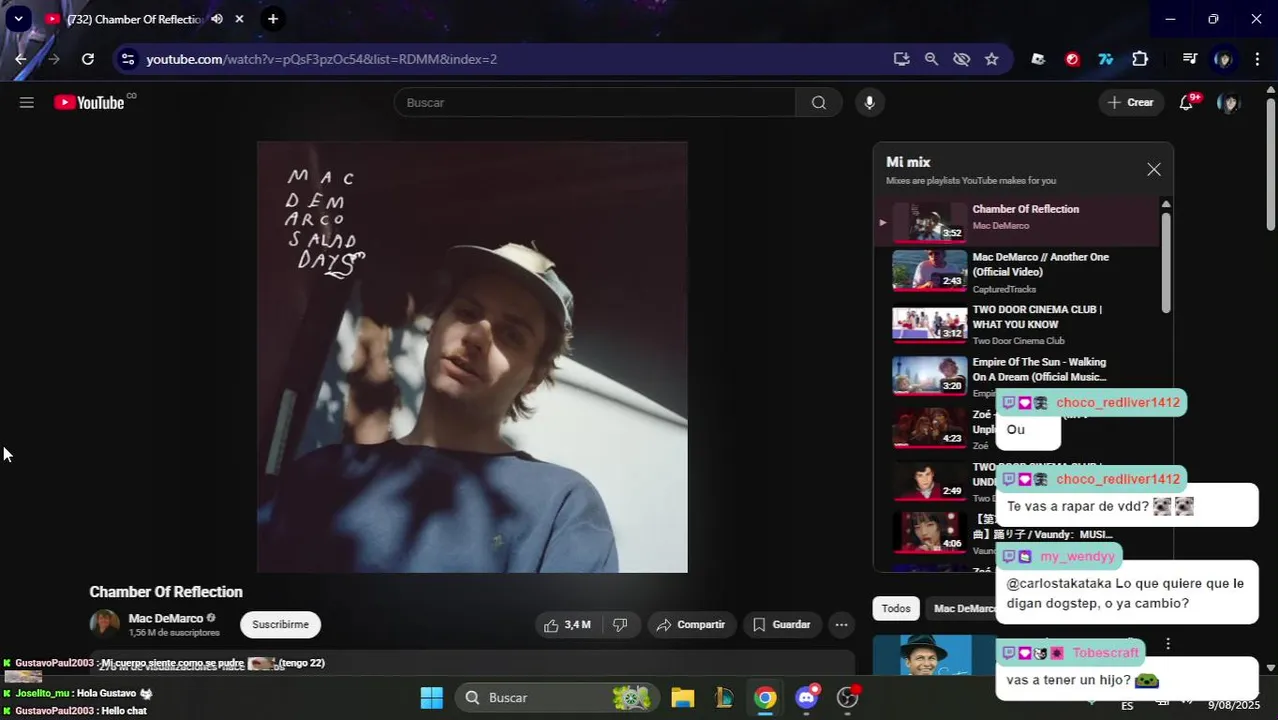Open File Explorer from the taskbar
1278x720 pixels.
coord(682,697)
